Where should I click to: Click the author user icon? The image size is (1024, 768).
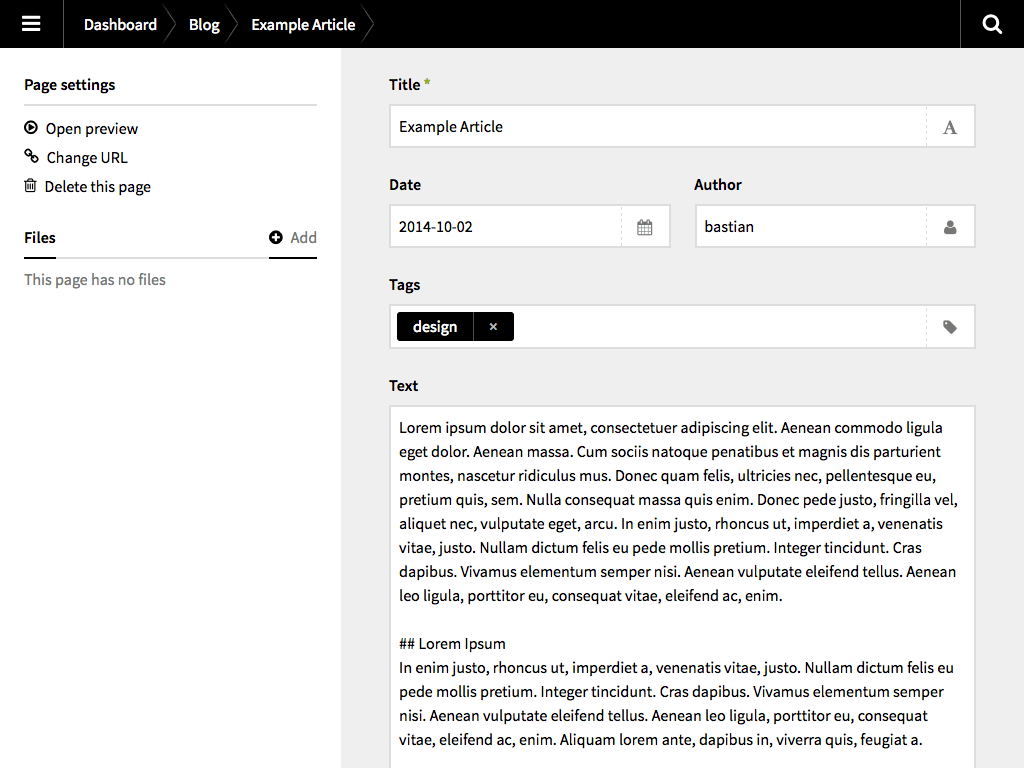point(950,227)
